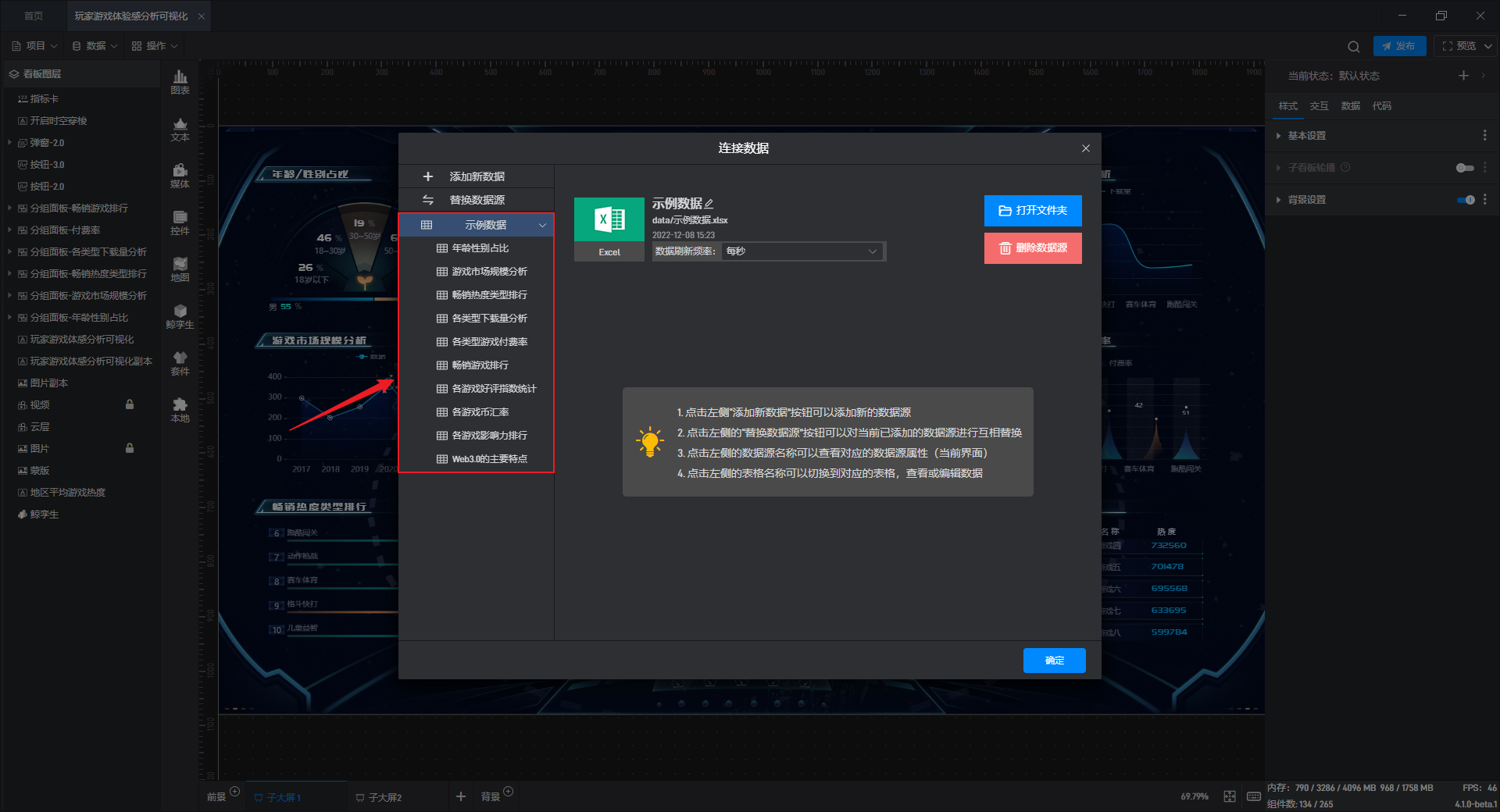Screen dimensions: 1500x812
Task: Toggle the 背景设置 switch off
Action: (x=1466, y=200)
